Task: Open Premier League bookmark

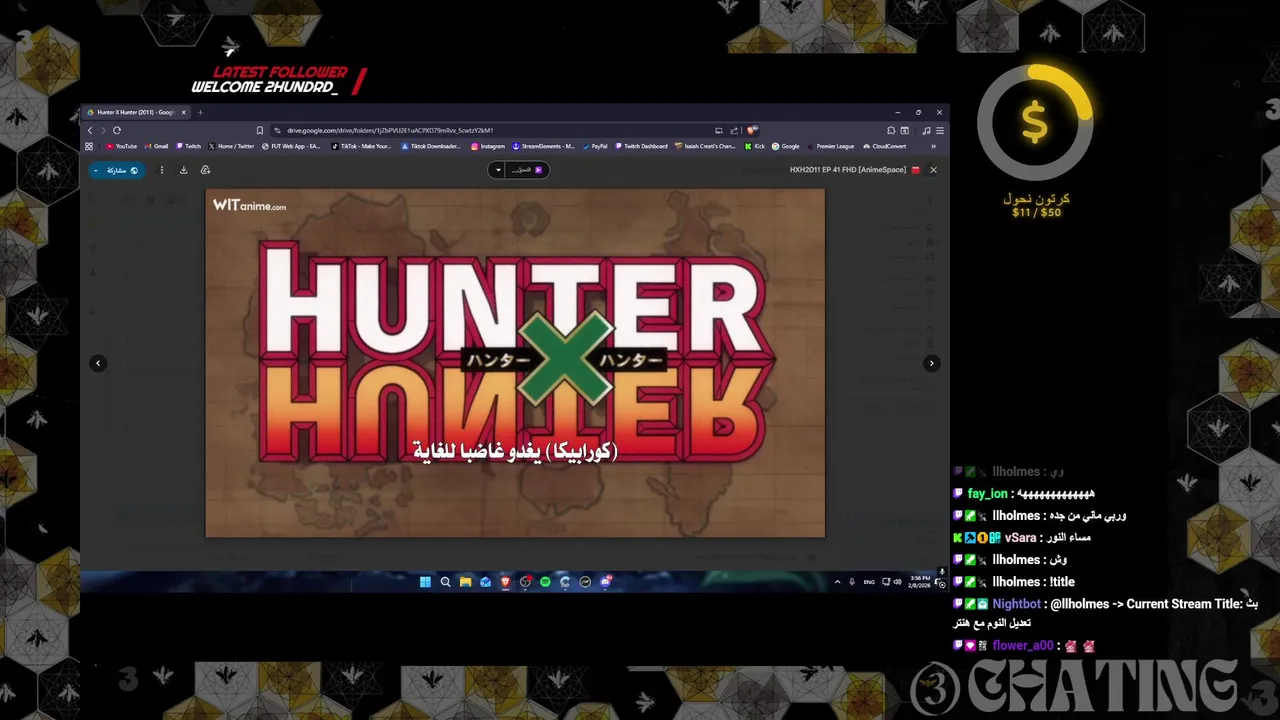Action: [830, 146]
